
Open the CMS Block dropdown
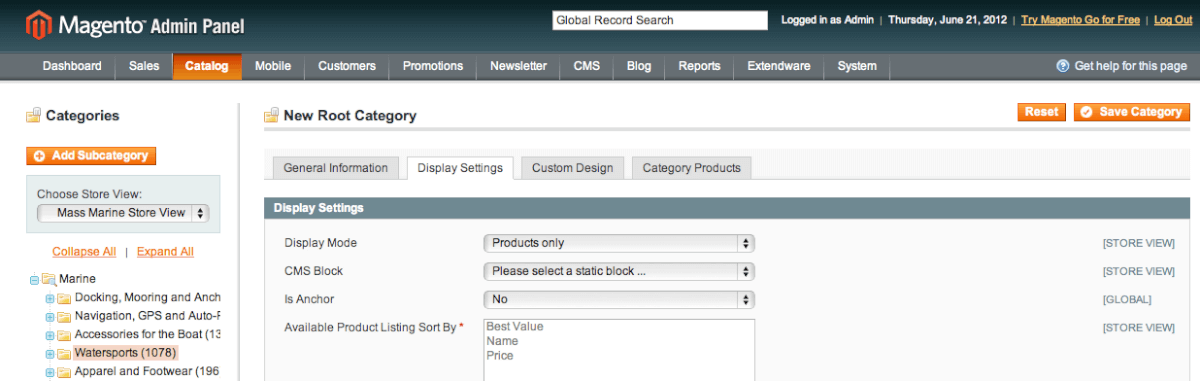click(x=618, y=271)
